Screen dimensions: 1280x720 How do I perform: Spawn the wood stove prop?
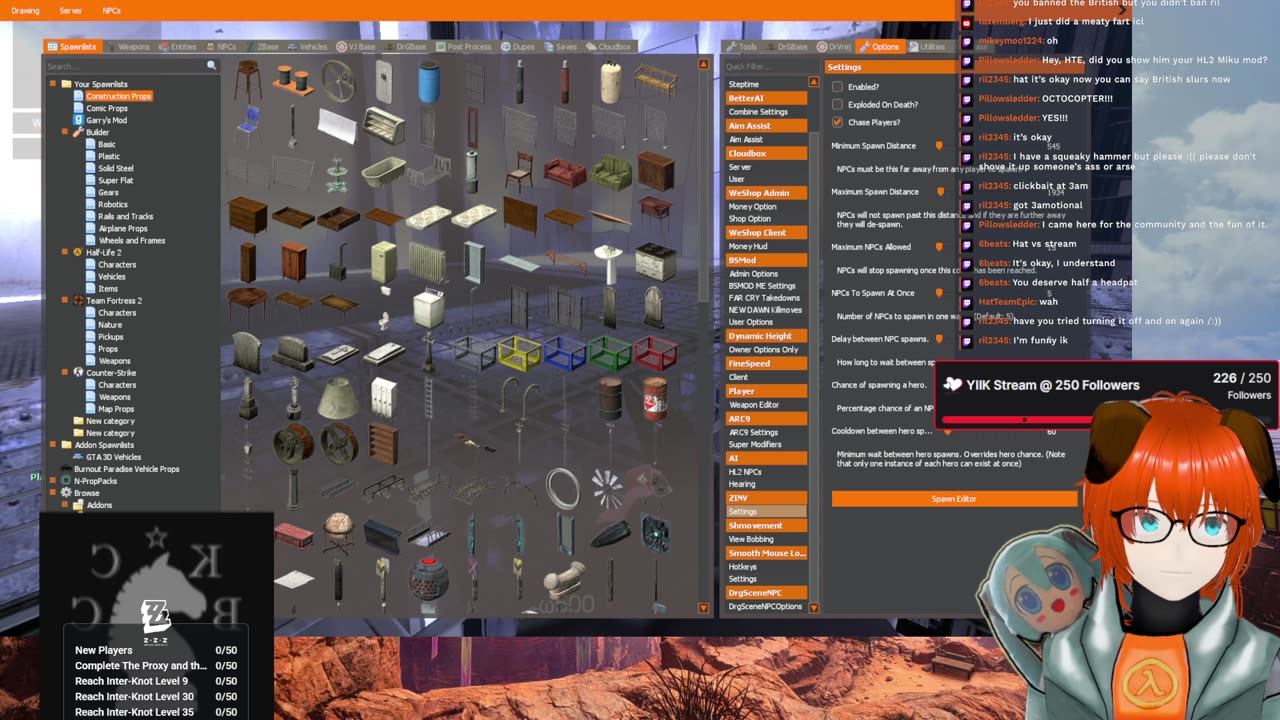[338, 262]
